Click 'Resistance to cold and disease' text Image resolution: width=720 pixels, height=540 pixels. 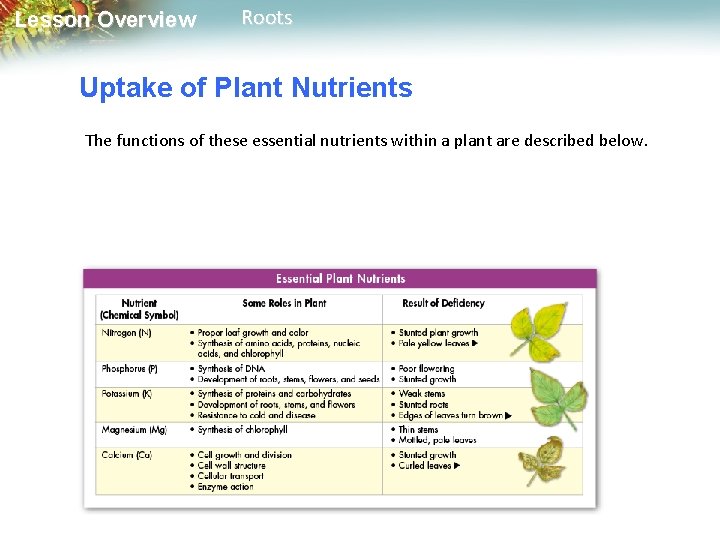pyautogui.click(x=256, y=415)
